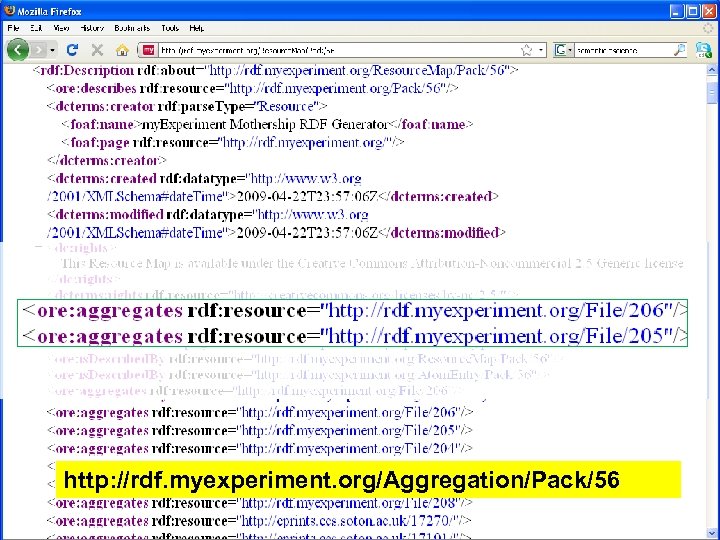Image resolution: width=720 pixels, height=540 pixels.
Task: Click the vertical scrollbar up arrow
Action: click(x=711, y=70)
